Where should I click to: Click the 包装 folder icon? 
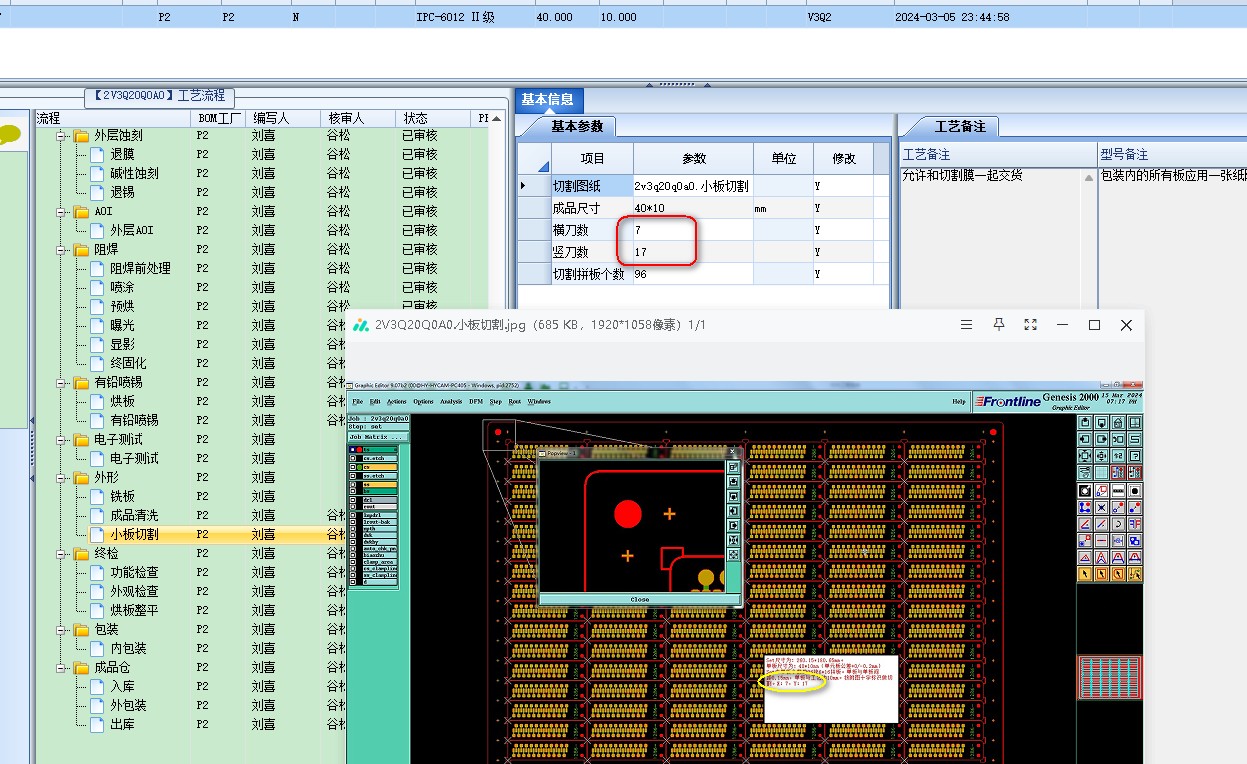tap(81, 630)
